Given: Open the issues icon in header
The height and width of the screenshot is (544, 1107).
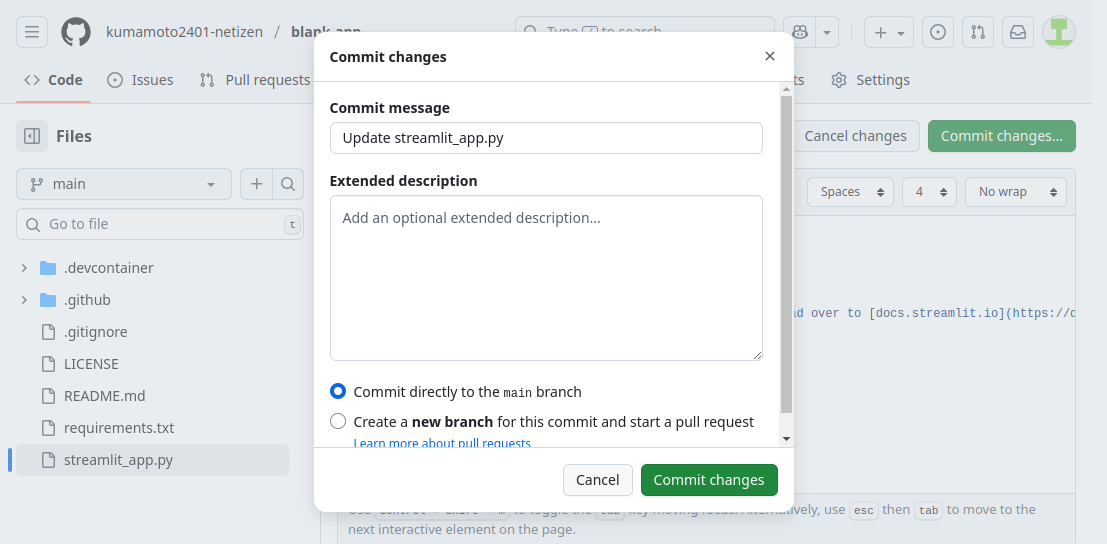Looking at the screenshot, I should click(937, 32).
